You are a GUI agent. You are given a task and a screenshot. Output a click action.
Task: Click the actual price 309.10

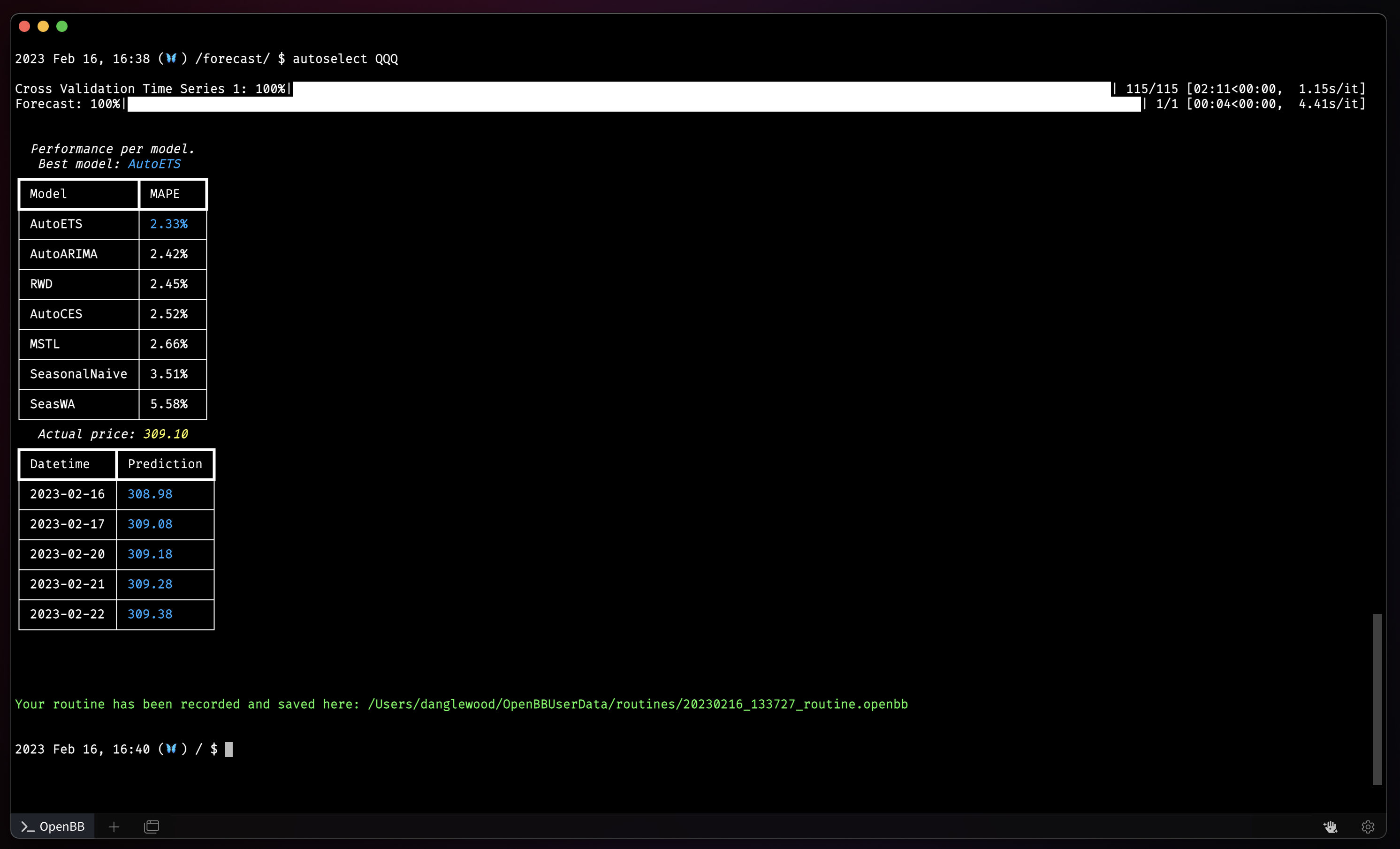point(165,434)
